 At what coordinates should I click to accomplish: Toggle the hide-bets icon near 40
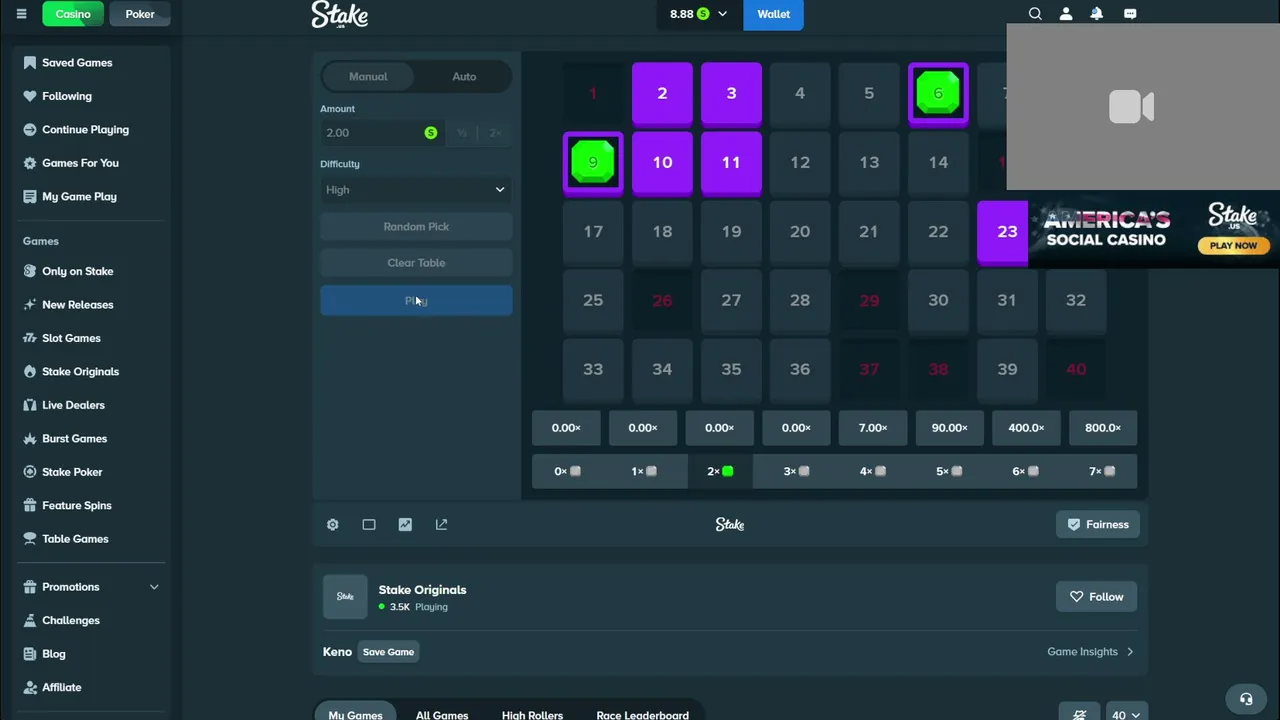coord(1079,714)
